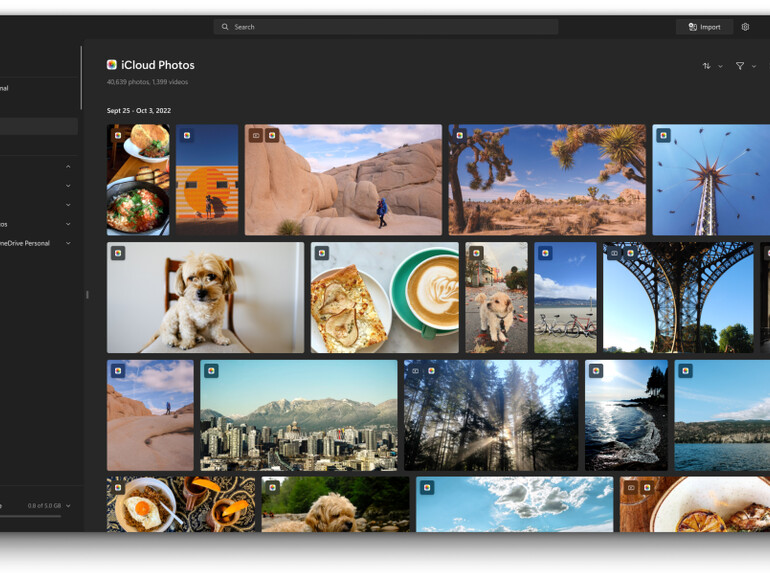Open the Joshua tree desert thumbnail
Screen dimensions: 770x578
coord(547,180)
